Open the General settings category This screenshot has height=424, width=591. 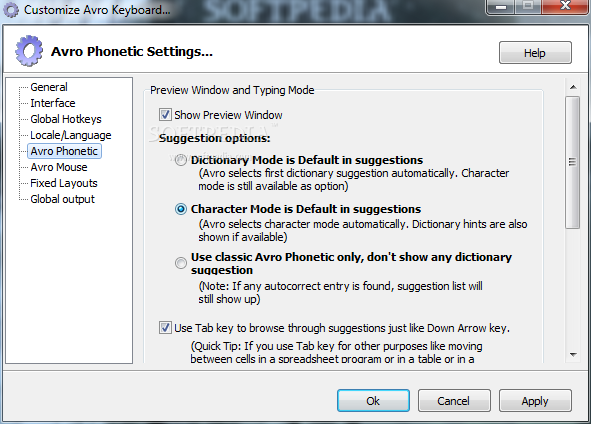tap(49, 87)
